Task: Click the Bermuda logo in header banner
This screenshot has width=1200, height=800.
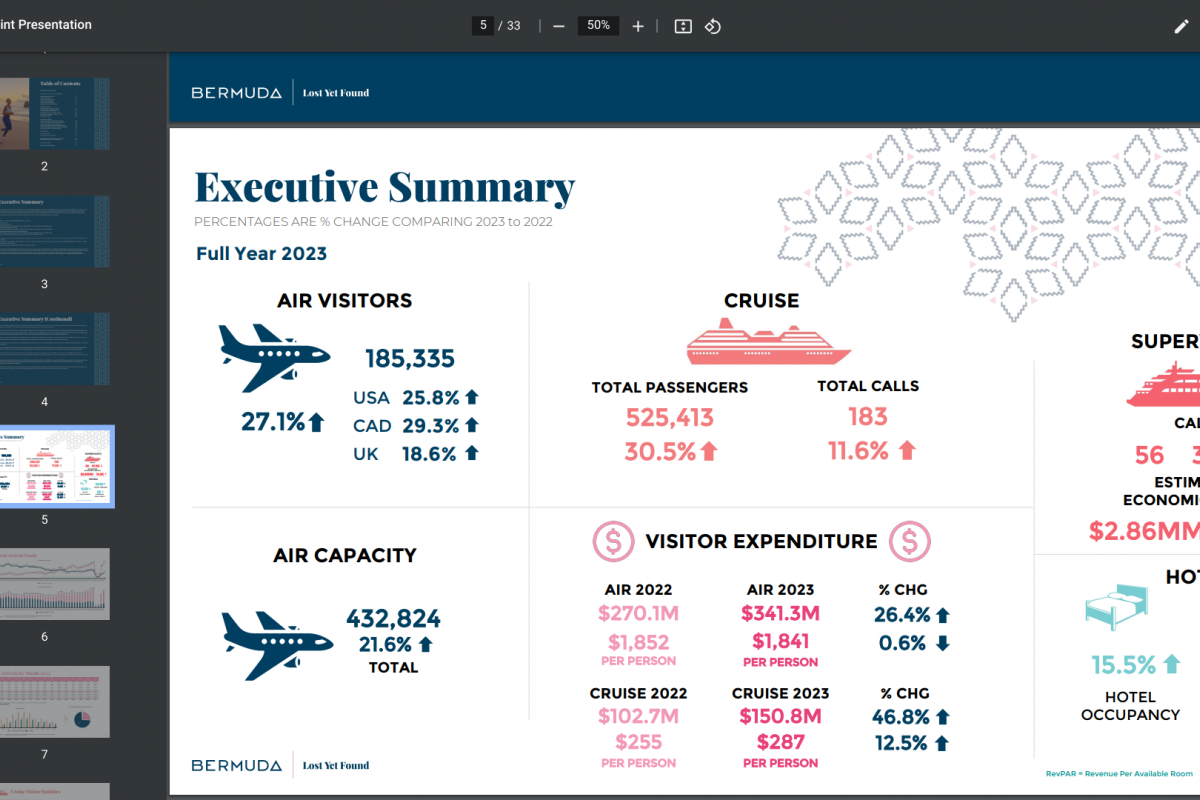Action: pyautogui.click(x=237, y=93)
